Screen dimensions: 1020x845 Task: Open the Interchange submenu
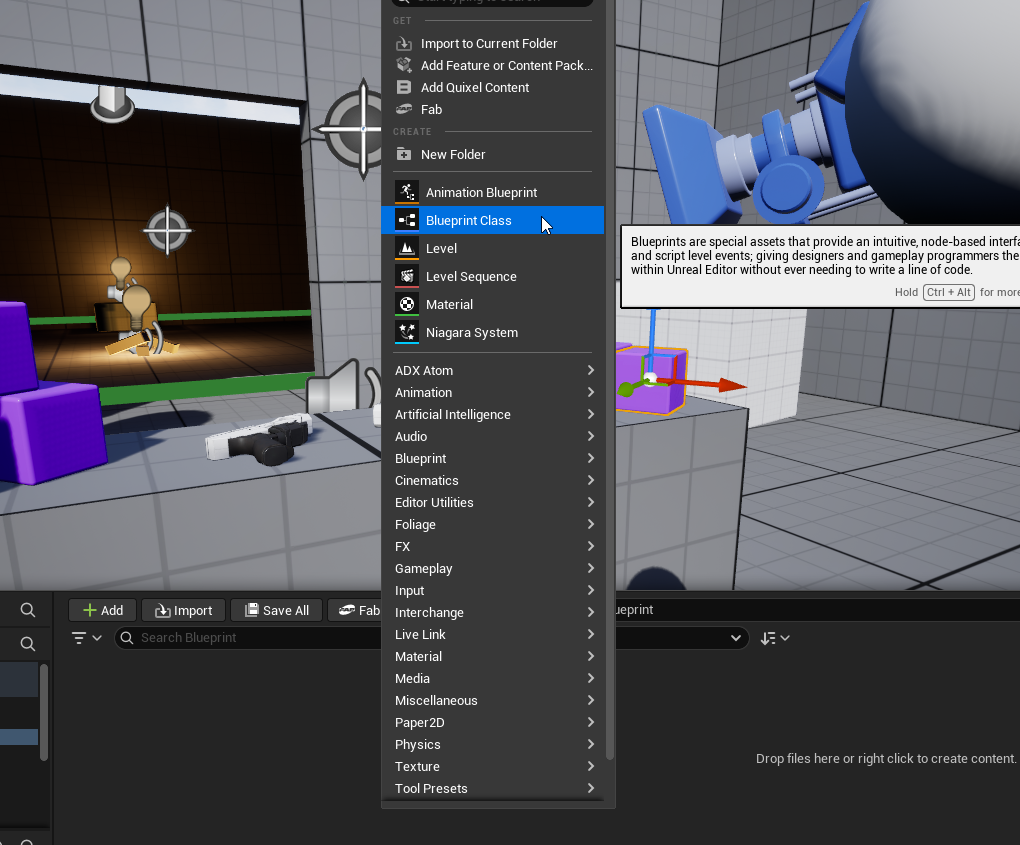(x=494, y=613)
